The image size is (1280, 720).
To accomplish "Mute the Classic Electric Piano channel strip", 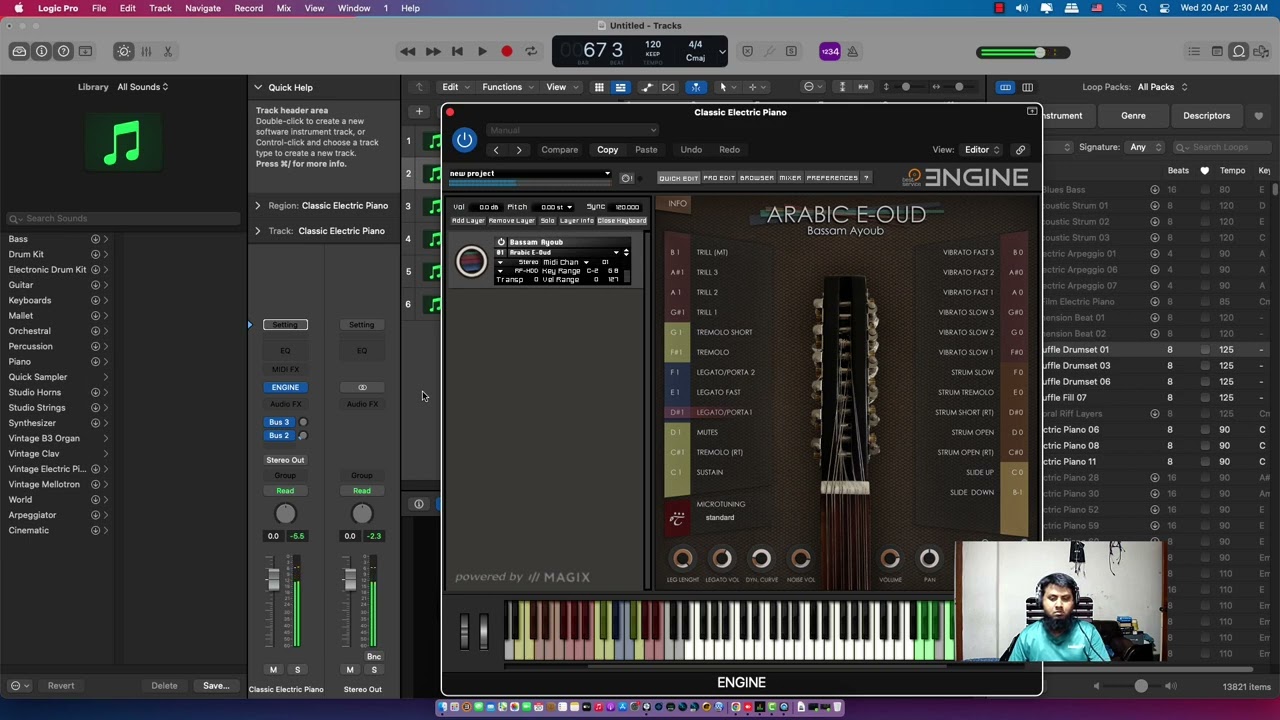I will tap(273, 670).
